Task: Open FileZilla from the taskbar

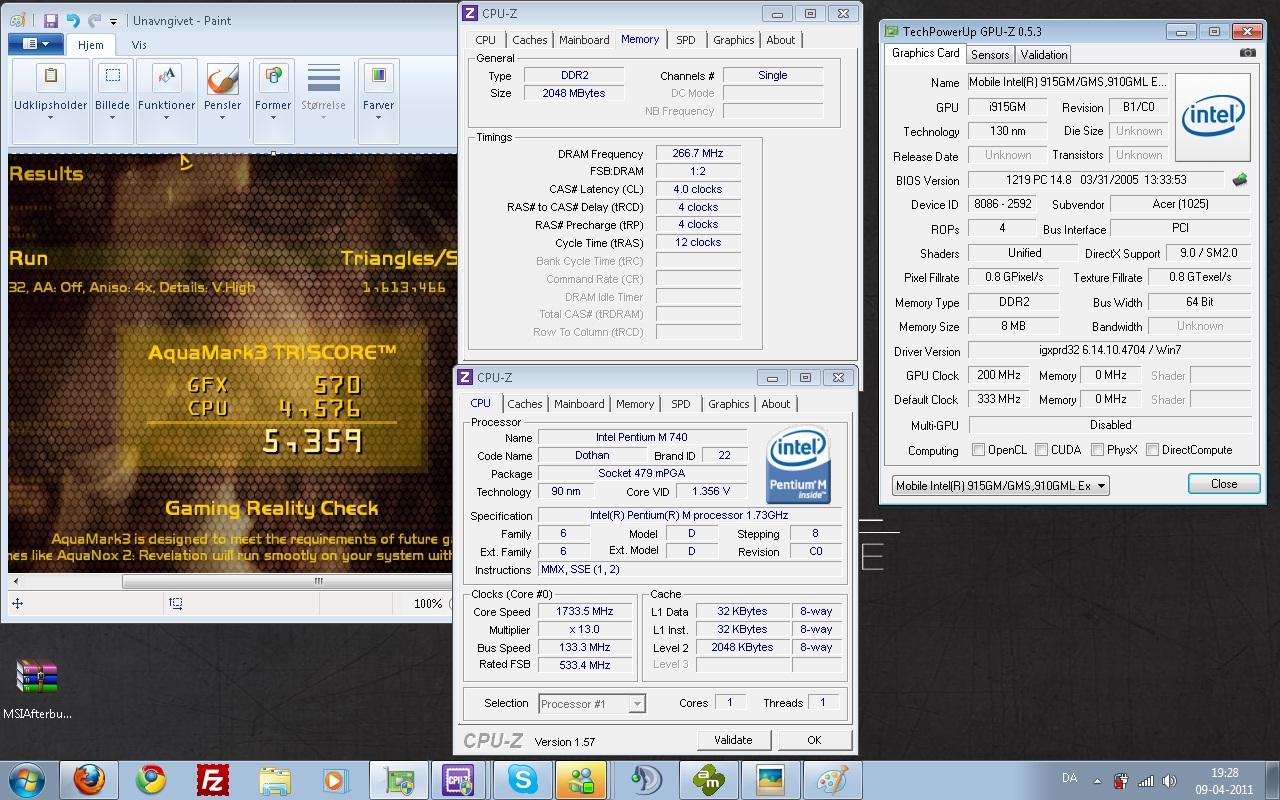Action: (x=212, y=780)
